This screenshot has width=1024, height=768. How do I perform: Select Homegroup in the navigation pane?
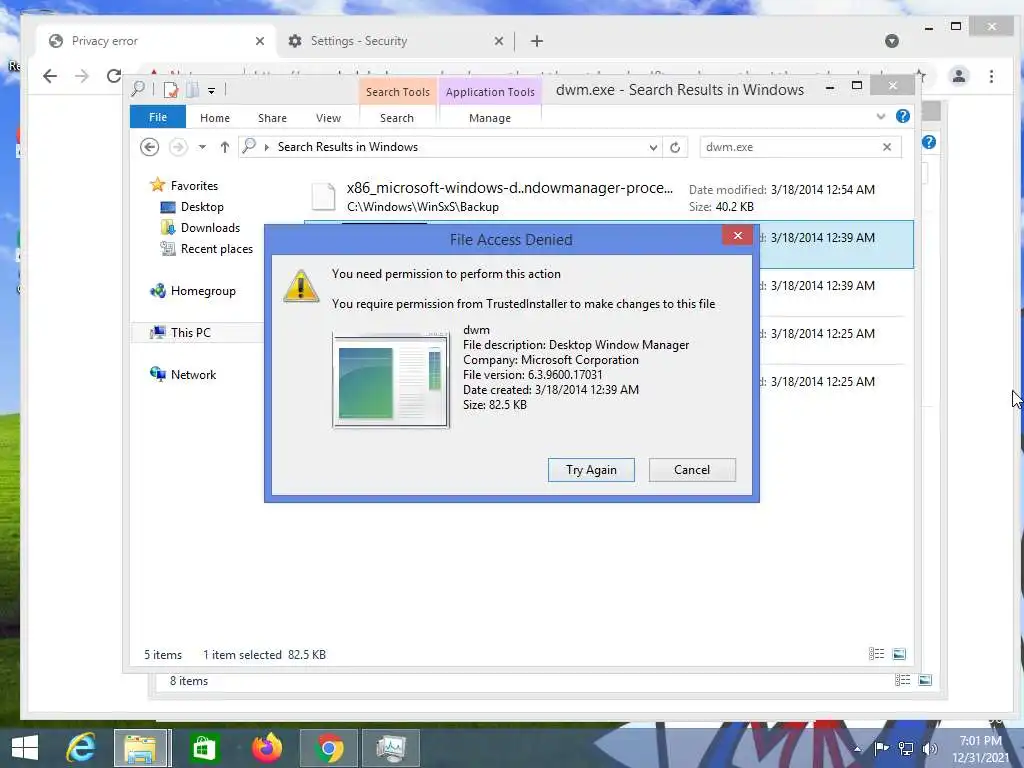pos(202,291)
